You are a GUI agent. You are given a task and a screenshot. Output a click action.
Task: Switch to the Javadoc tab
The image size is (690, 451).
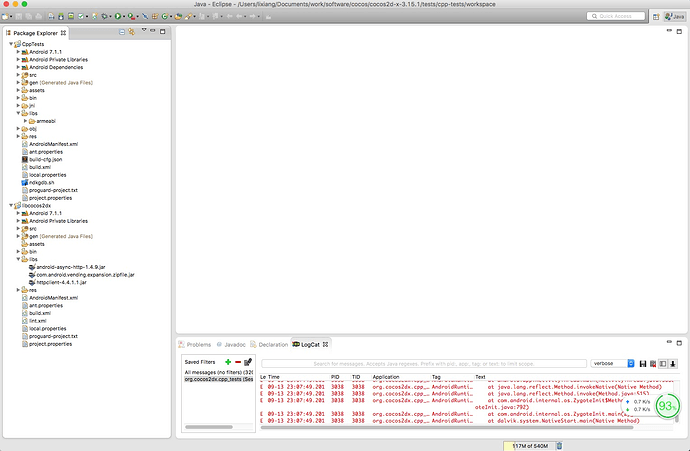(231, 345)
